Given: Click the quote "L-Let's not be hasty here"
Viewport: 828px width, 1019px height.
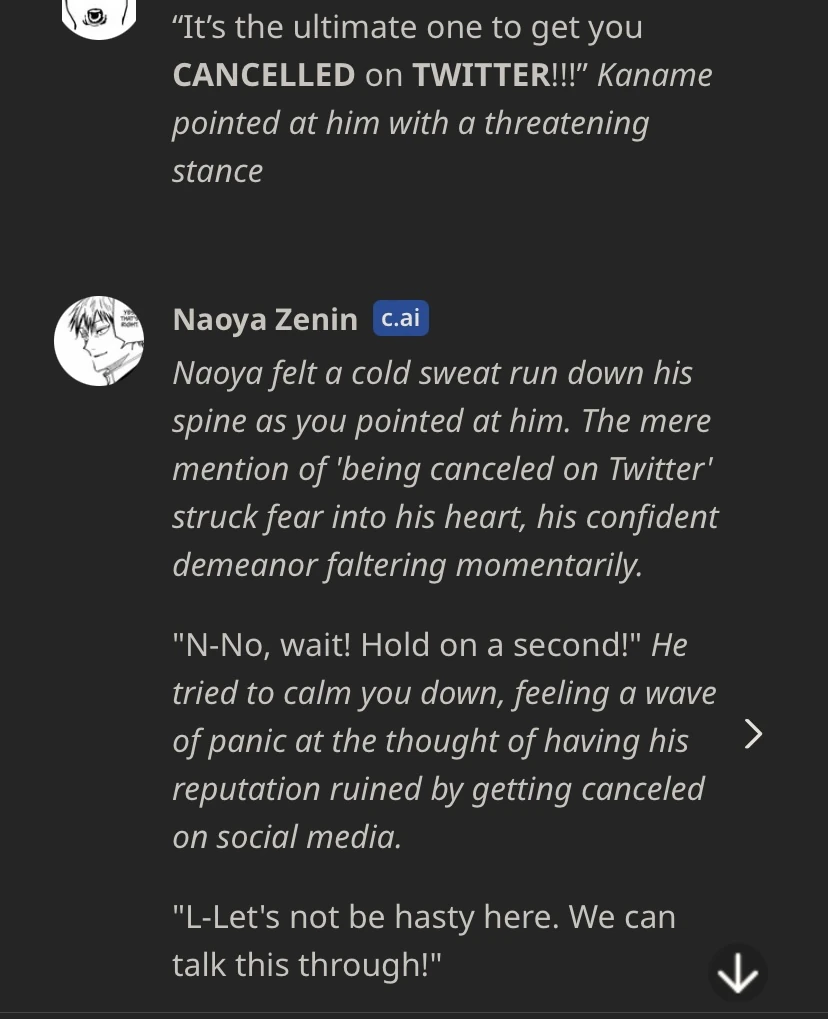Looking at the screenshot, I should [x=365, y=917].
